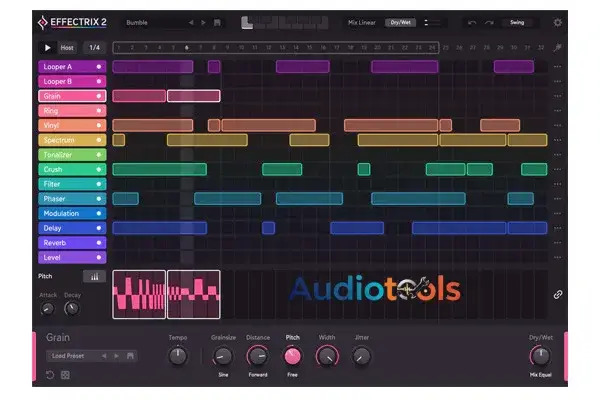The height and width of the screenshot is (400, 600).
Task: Change the Mix Equal mode selector
Action: point(540,375)
